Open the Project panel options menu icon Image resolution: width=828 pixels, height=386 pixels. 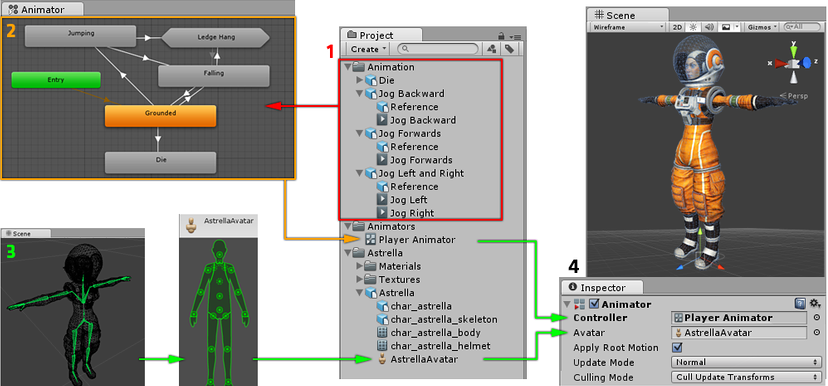coord(515,37)
